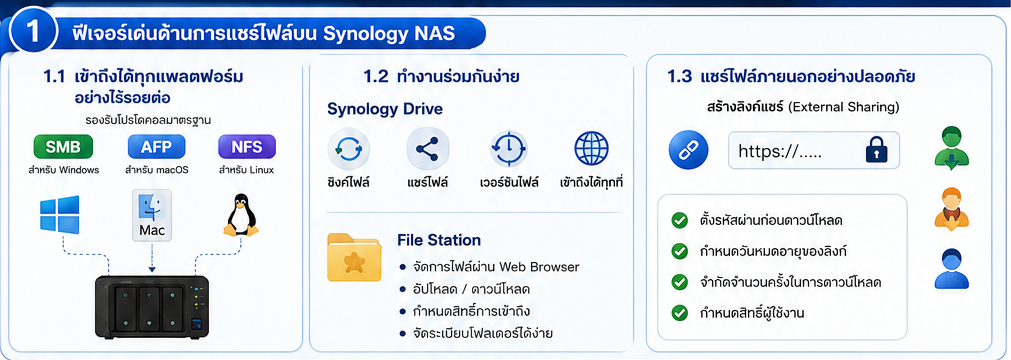
Task: Click checkmark beside กำหนดวันหมดอายุของลิงก์
Action: point(679,251)
